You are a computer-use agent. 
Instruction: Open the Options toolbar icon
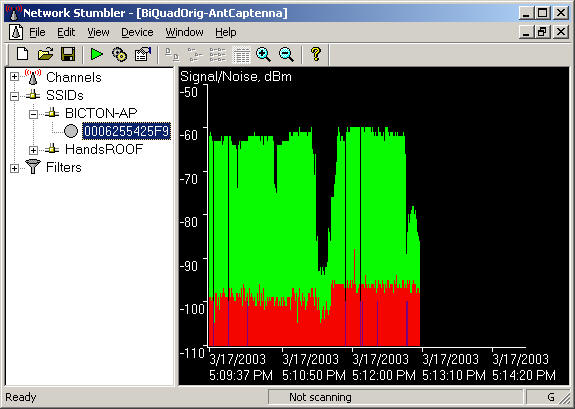pos(143,54)
